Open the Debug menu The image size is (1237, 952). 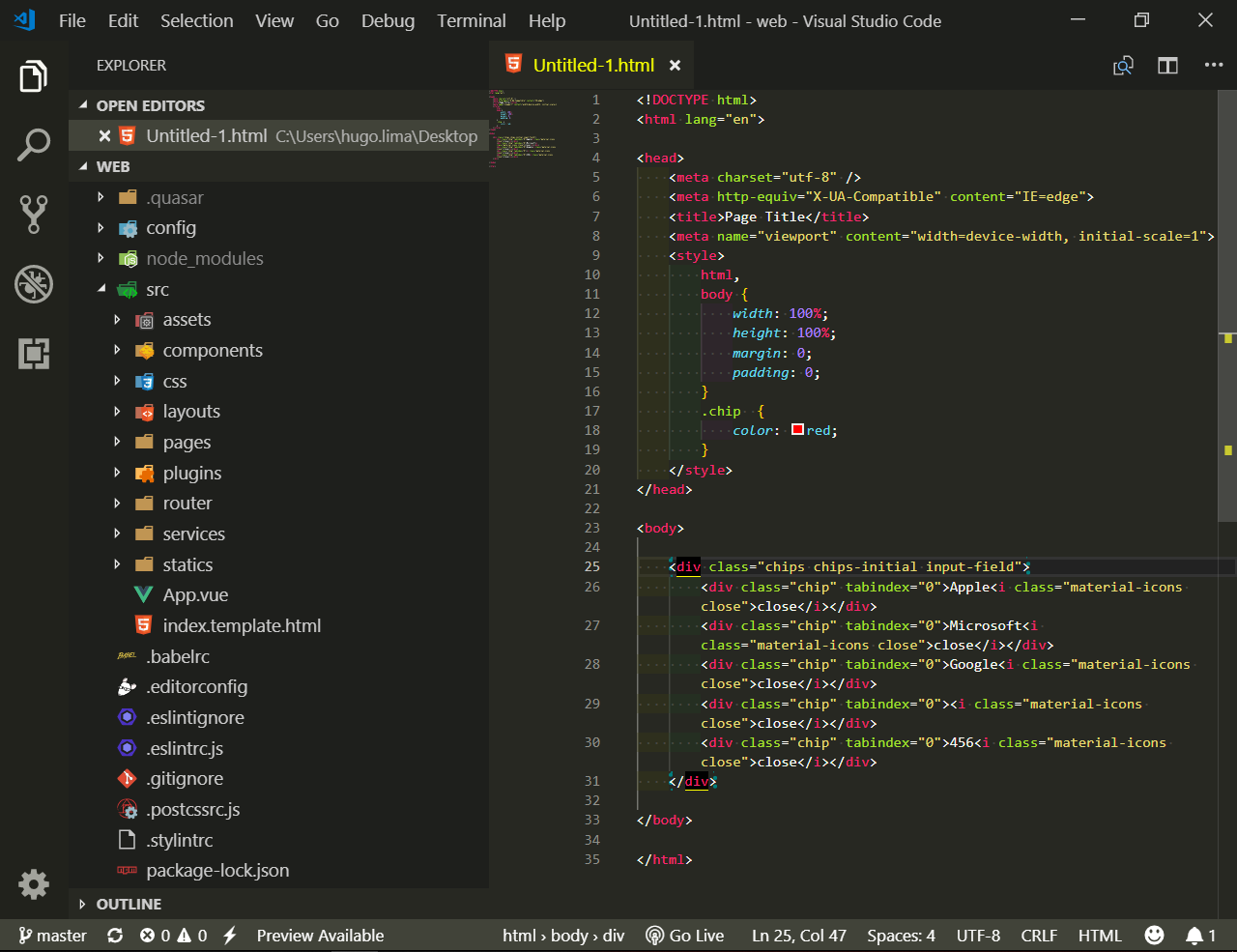coord(388,20)
